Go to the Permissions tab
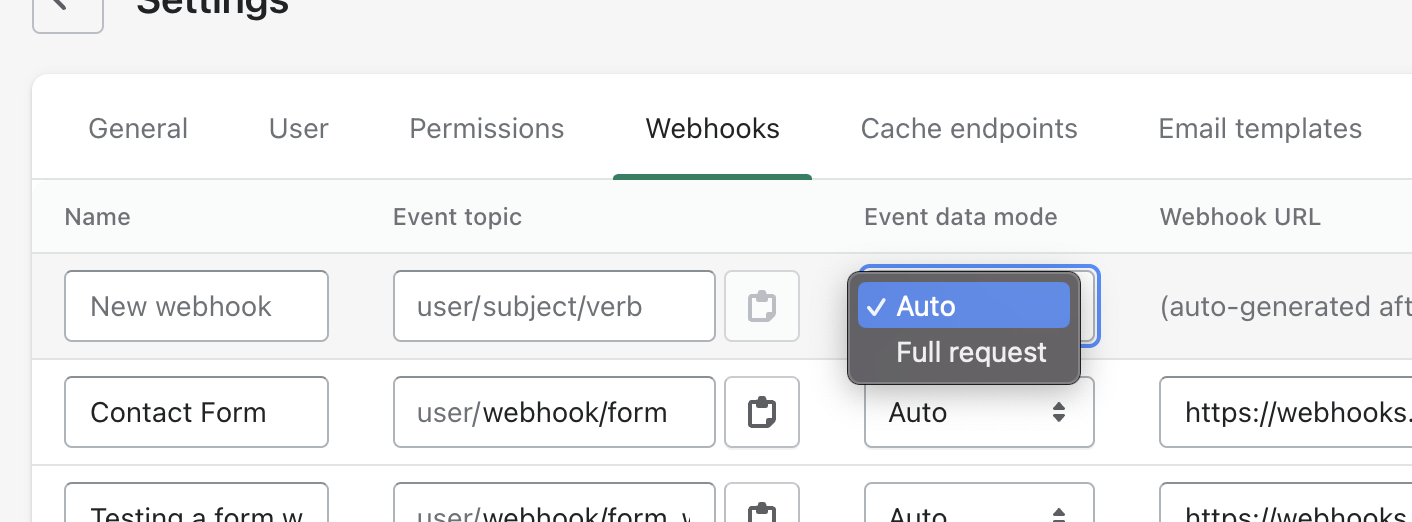1412x522 pixels. tap(487, 129)
